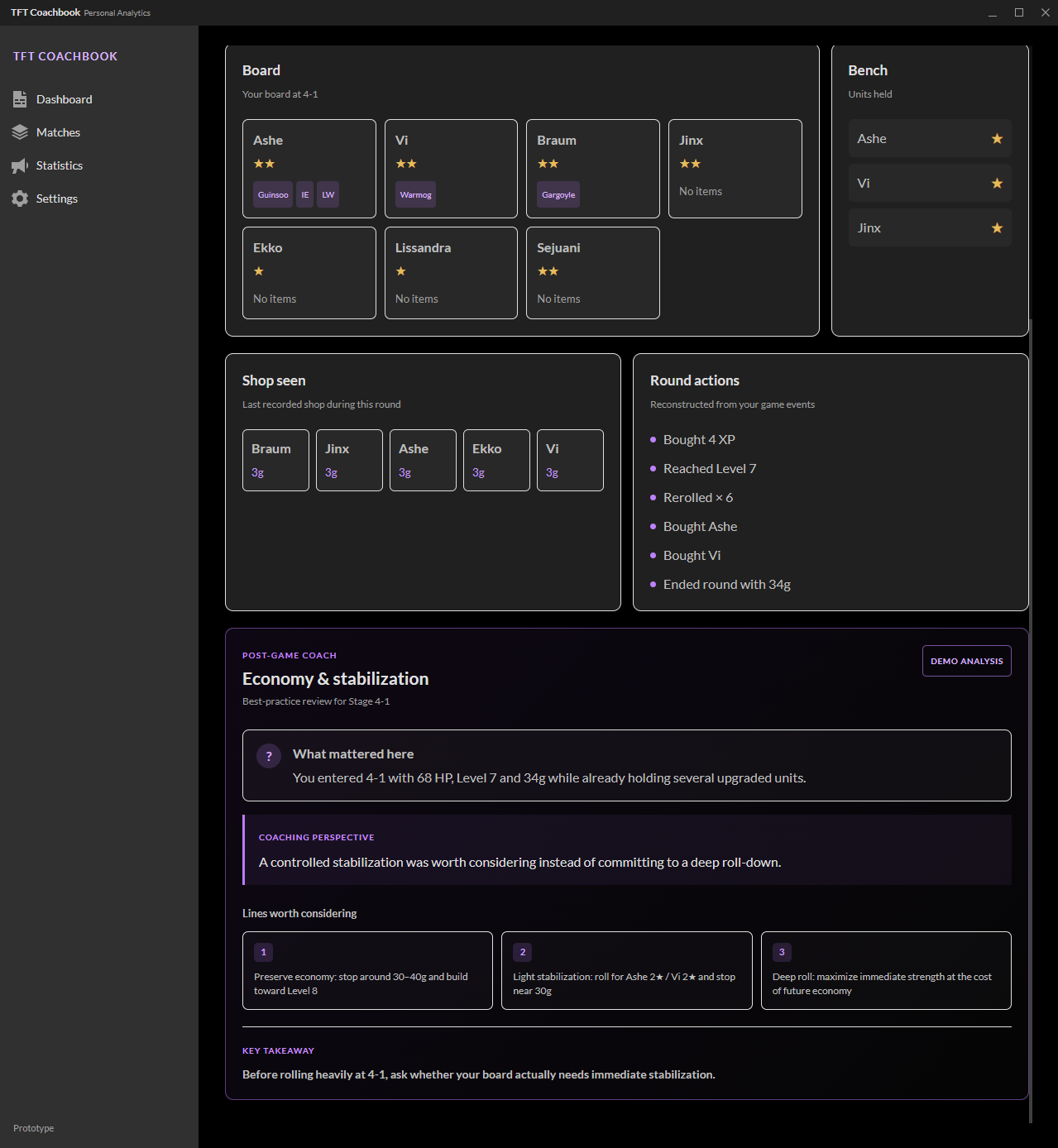This screenshot has width=1058, height=1148.
Task: Select the Ekko board unit card
Action: pyautogui.click(x=309, y=273)
